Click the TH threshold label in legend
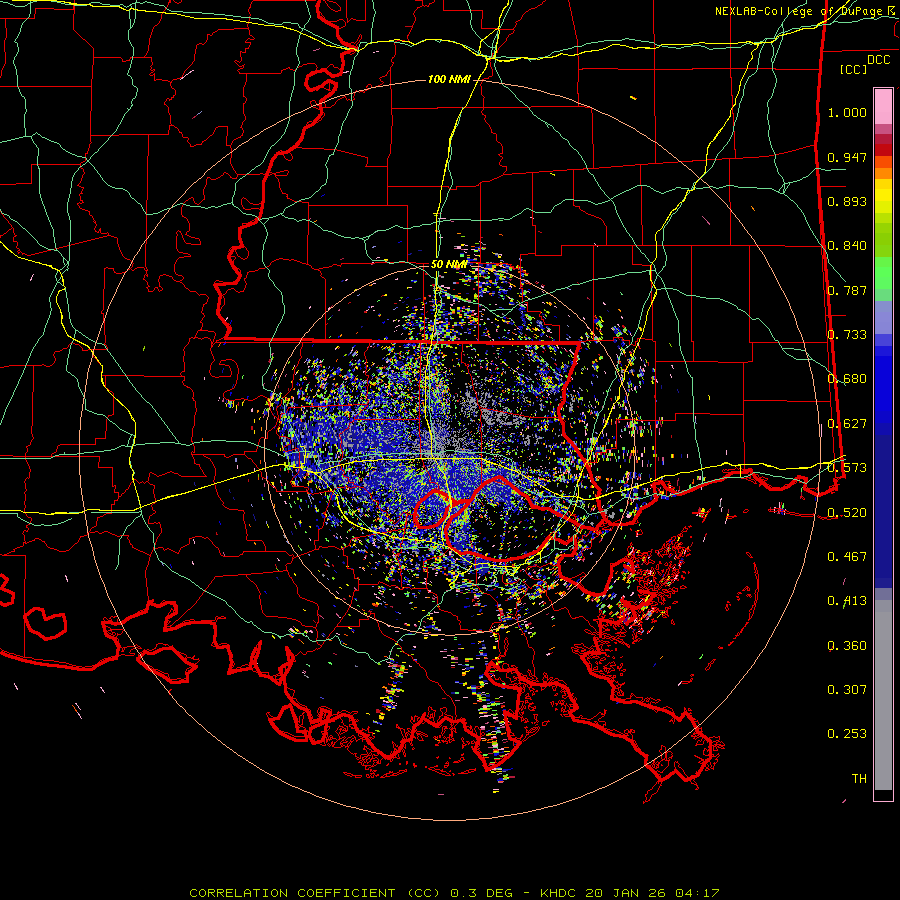 859,779
